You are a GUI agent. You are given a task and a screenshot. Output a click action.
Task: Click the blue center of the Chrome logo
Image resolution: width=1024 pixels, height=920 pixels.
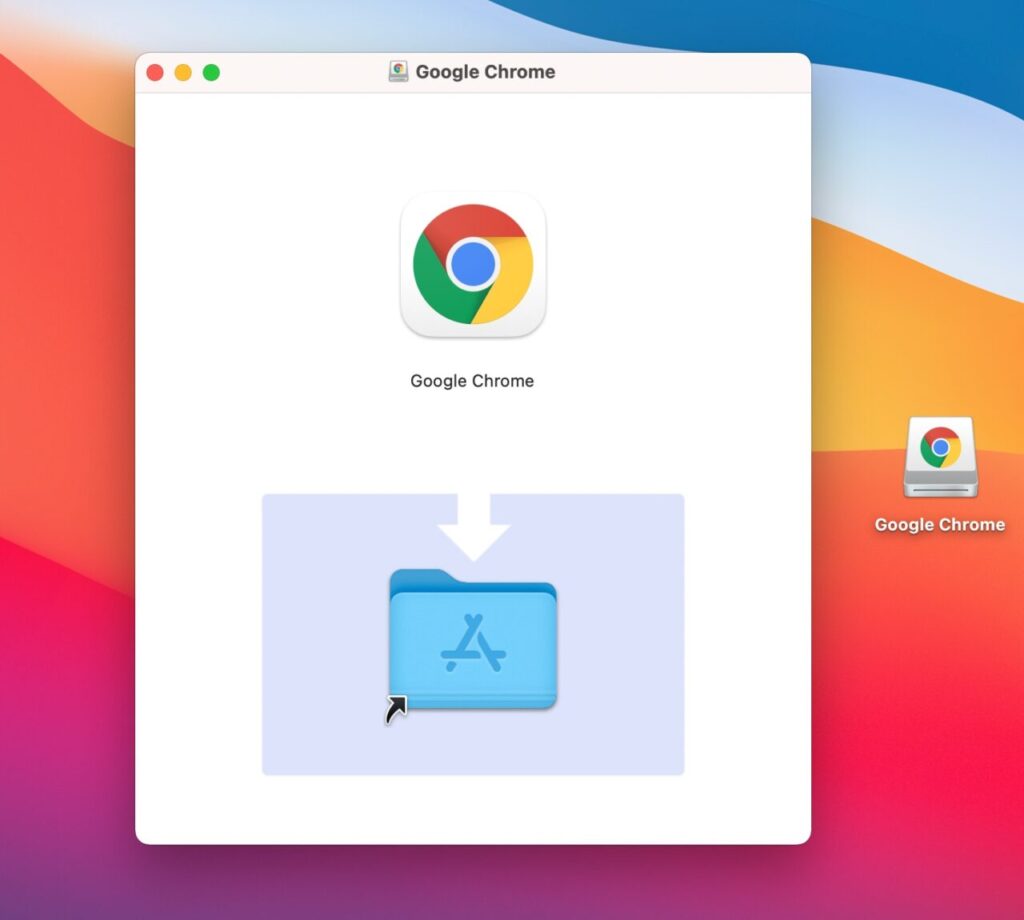point(472,265)
